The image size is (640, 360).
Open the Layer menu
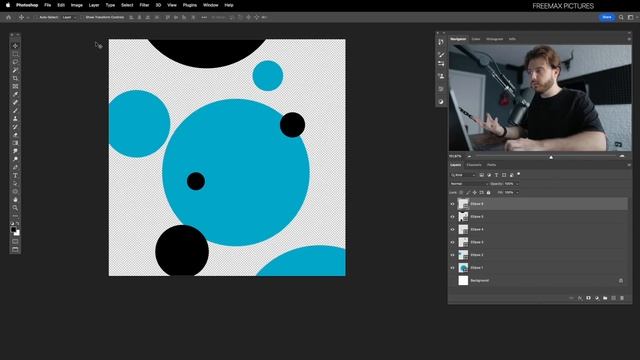tap(94, 5)
